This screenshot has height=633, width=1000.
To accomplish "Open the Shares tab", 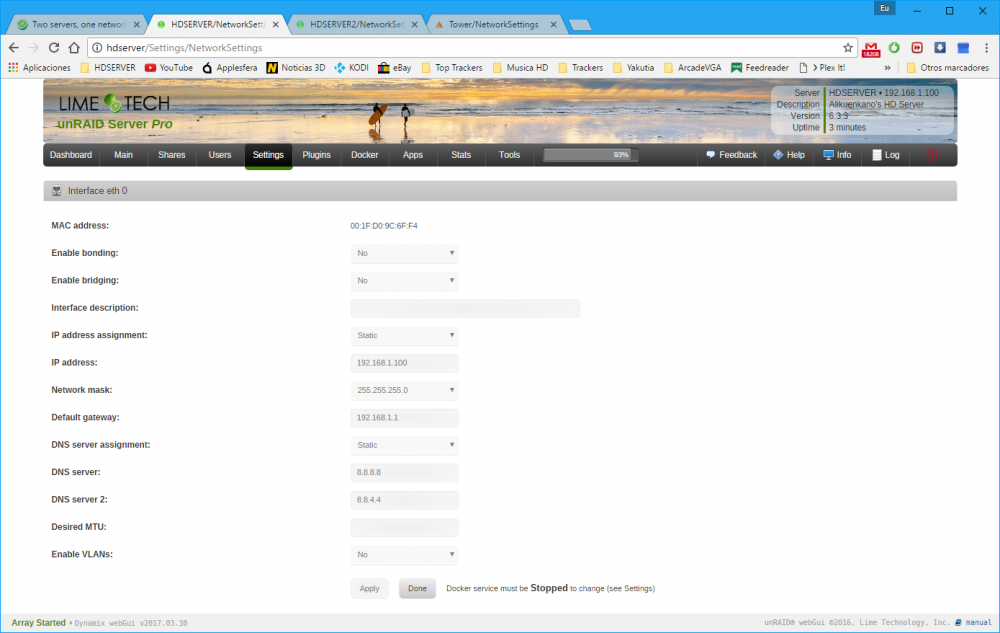I will click(172, 155).
